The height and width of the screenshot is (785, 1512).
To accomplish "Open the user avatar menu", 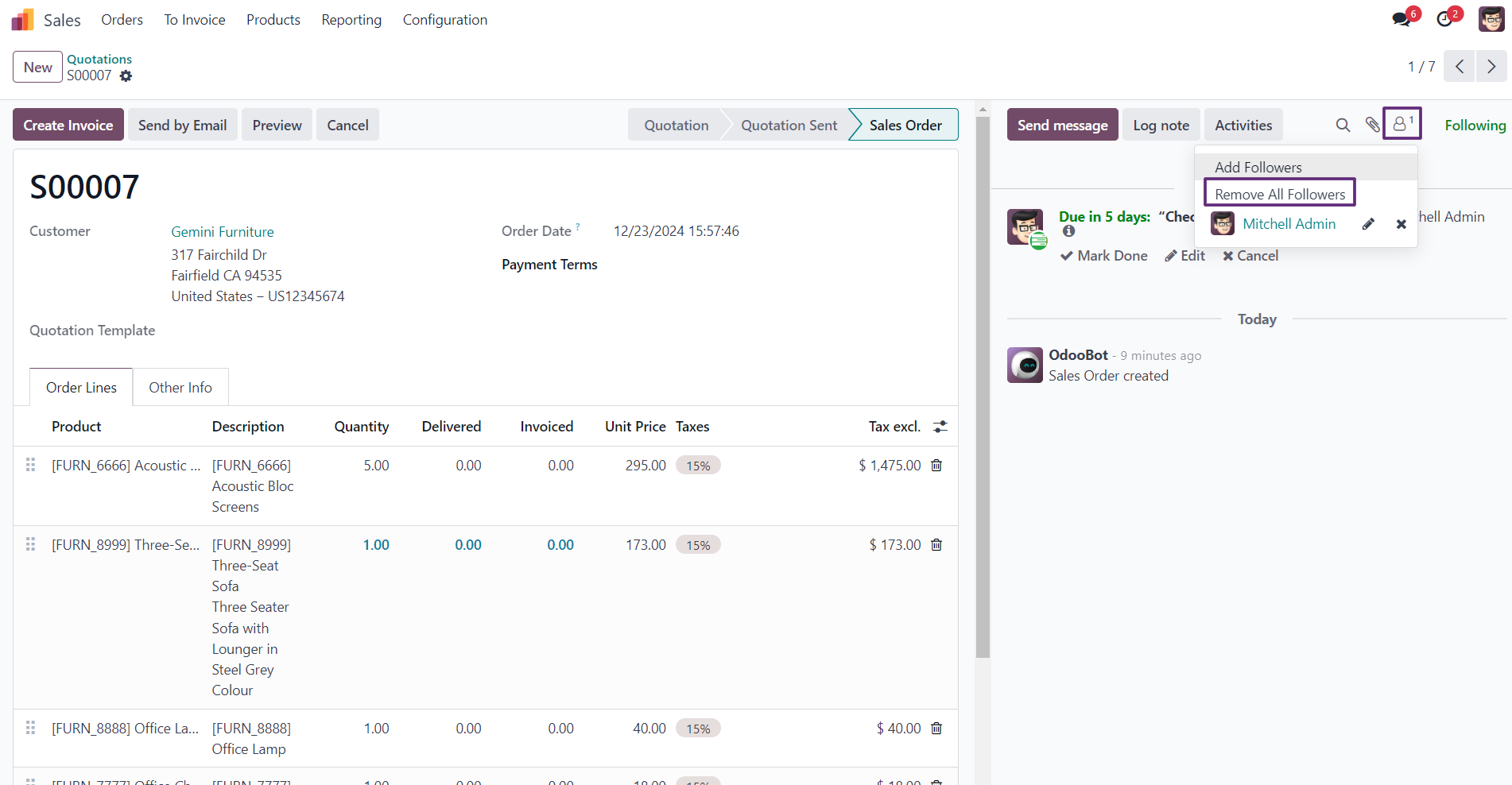I will pyautogui.click(x=1491, y=19).
